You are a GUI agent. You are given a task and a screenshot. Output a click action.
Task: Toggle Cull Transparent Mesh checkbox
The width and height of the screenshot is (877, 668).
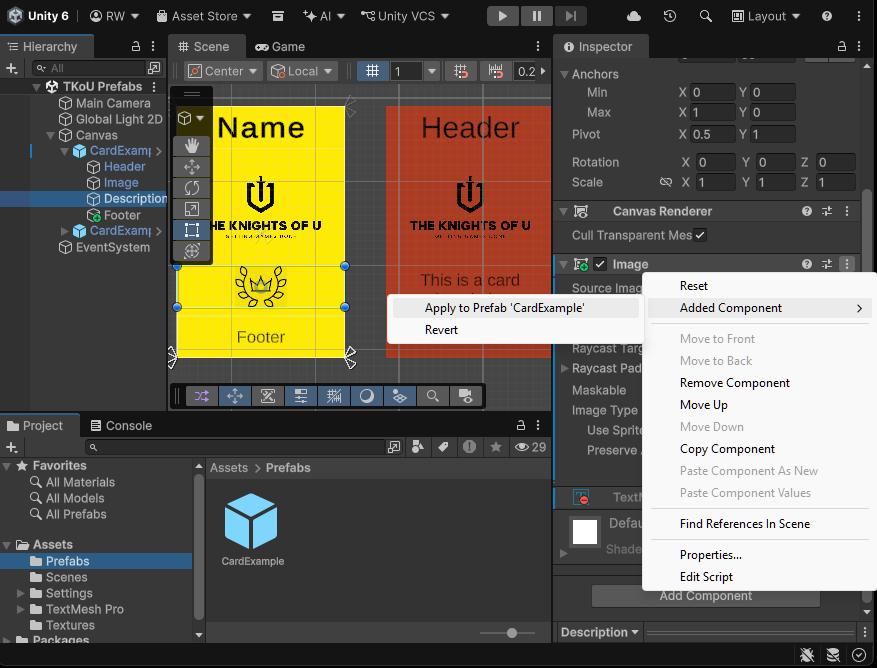coord(700,235)
